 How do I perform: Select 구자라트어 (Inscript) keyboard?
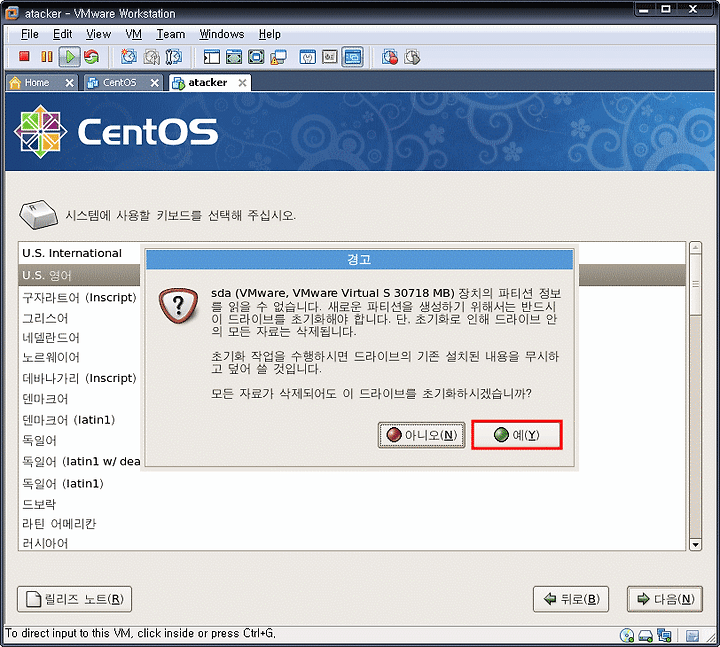(x=79, y=297)
